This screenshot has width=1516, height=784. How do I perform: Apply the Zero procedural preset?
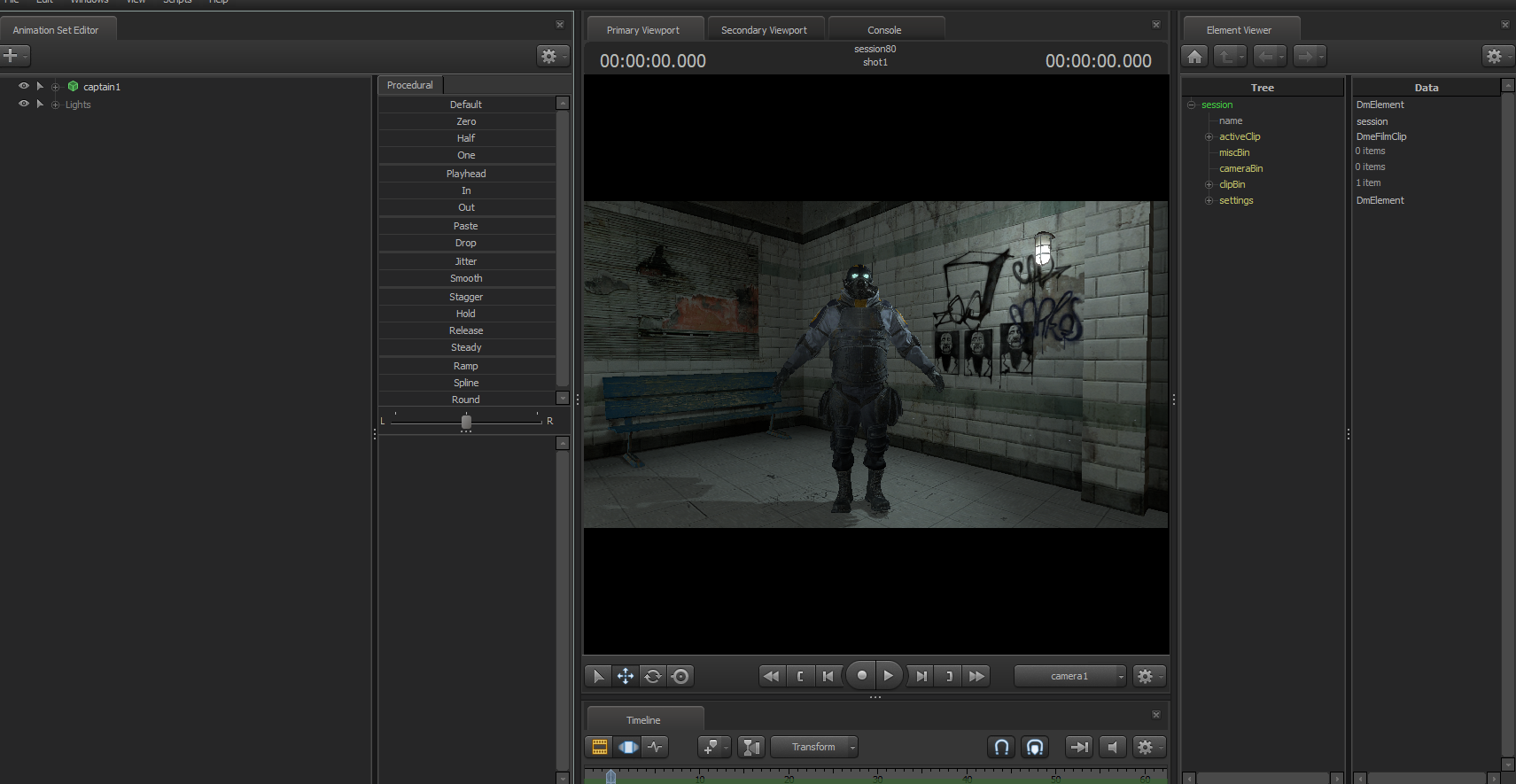point(466,121)
